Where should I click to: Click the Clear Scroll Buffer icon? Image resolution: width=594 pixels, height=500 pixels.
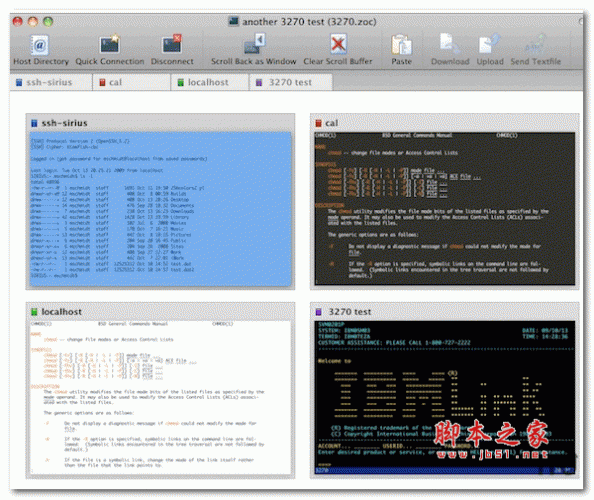click(338, 45)
